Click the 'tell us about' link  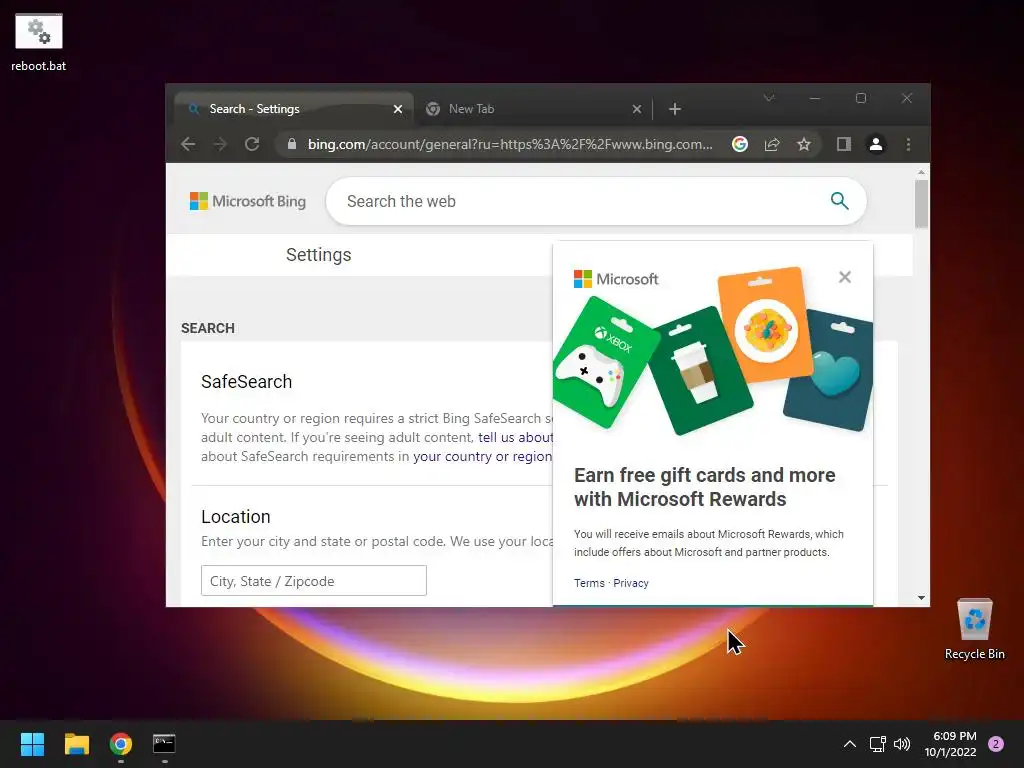pos(515,438)
